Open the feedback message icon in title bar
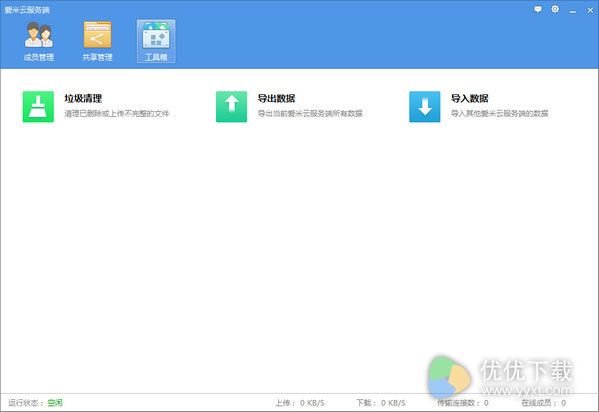The width and height of the screenshot is (599, 412). pyautogui.click(x=538, y=9)
